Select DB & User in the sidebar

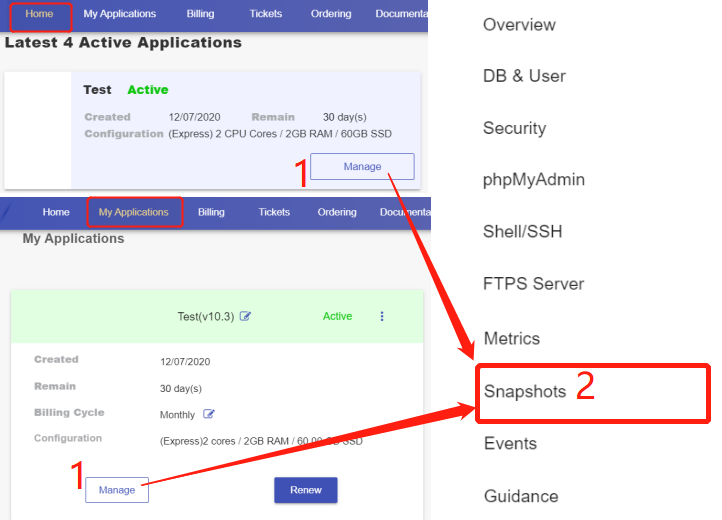click(524, 76)
